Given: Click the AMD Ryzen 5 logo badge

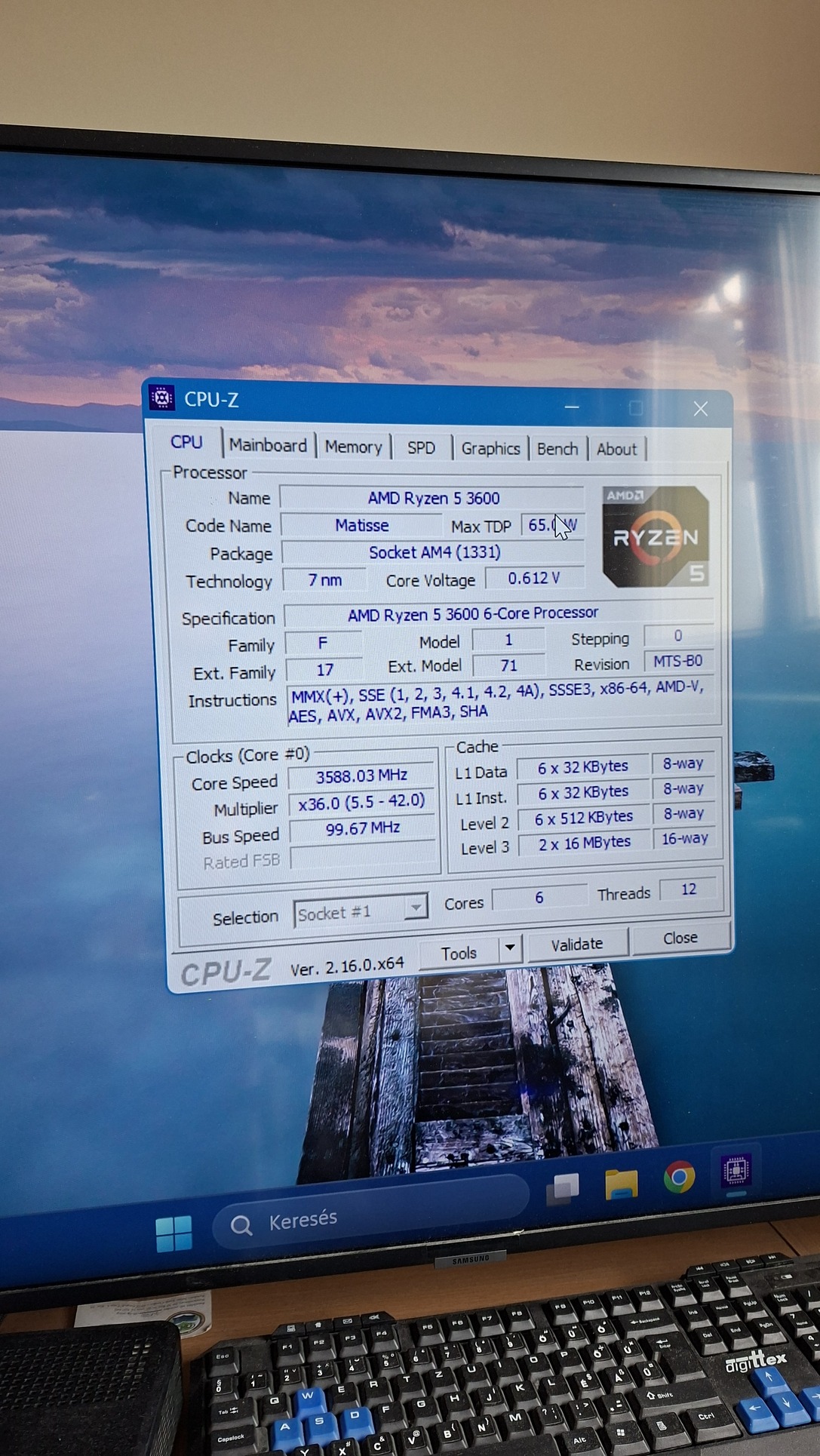Looking at the screenshot, I should coord(656,537).
